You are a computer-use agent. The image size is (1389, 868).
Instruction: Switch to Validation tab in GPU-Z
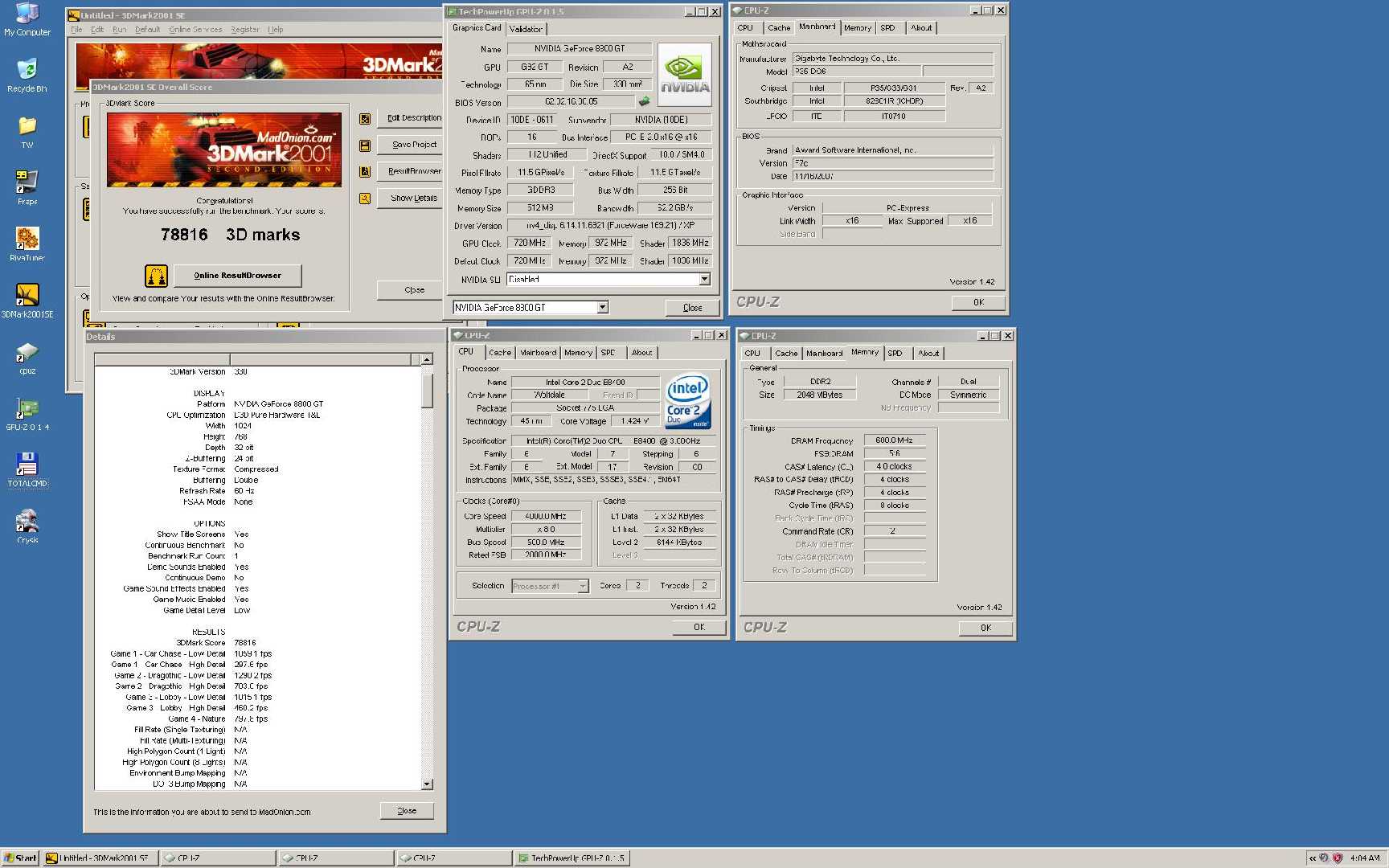[x=526, y=29]
